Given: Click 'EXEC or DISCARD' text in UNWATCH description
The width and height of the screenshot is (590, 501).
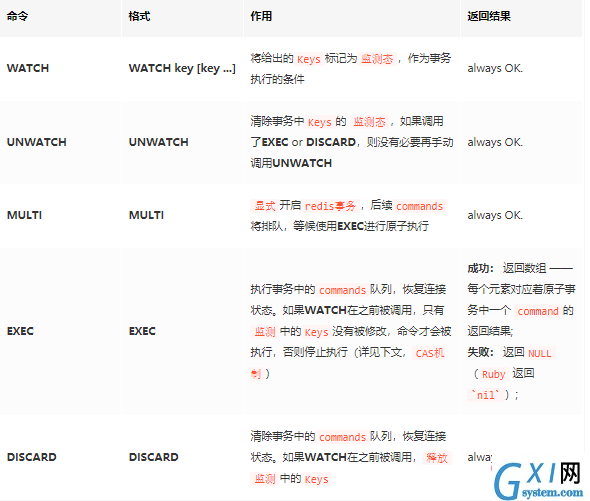Looking at the screenshot, I should [x=309, y=142].
